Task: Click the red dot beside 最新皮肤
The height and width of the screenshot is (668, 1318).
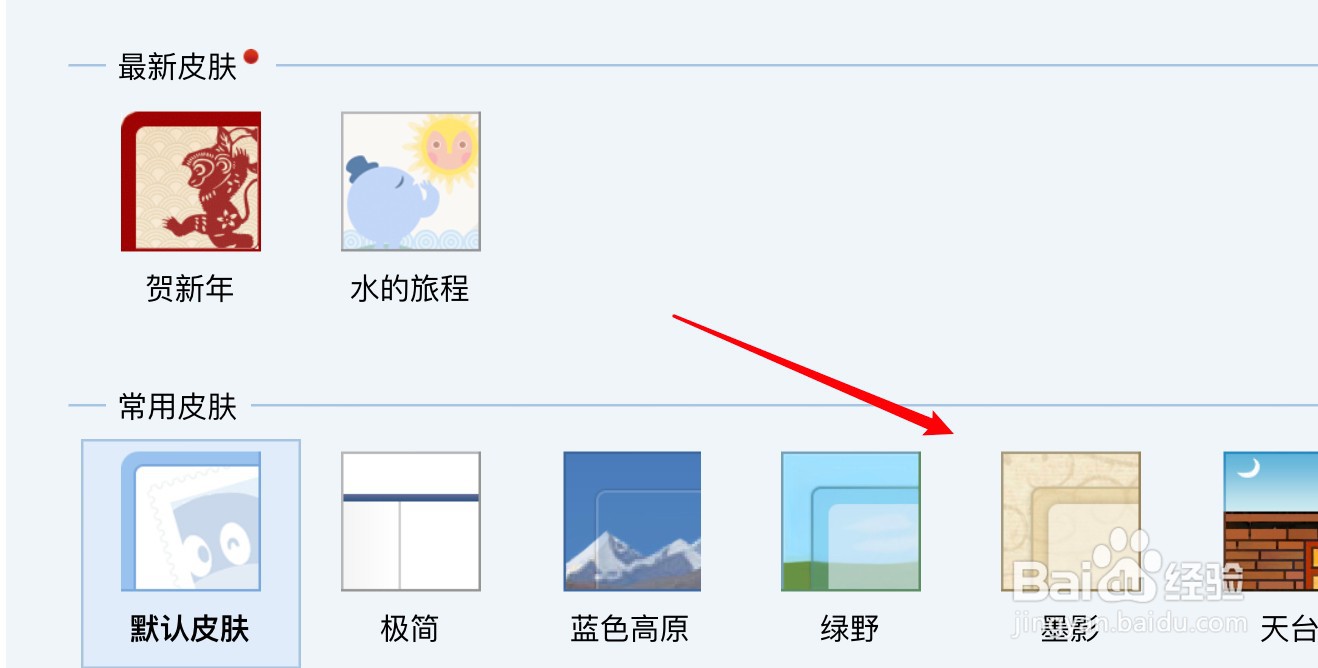Action: click(x=251, y=56)
